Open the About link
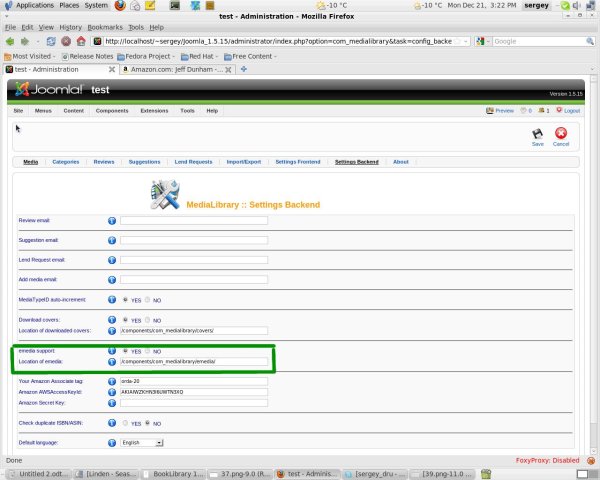The image size is (600, 480). (401, 162)
